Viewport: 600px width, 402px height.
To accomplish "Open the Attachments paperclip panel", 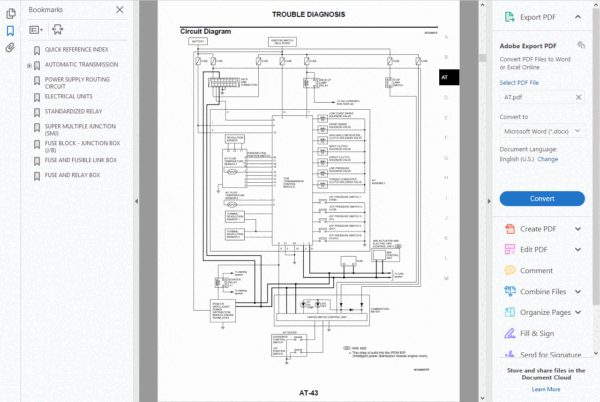I will point(10,48).
